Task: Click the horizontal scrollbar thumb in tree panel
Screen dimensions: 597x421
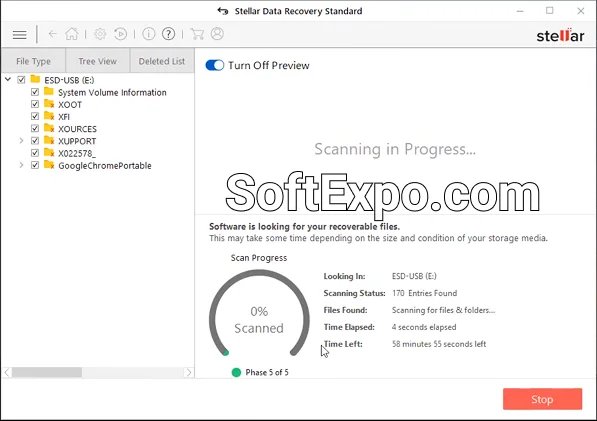Action: 47,372
